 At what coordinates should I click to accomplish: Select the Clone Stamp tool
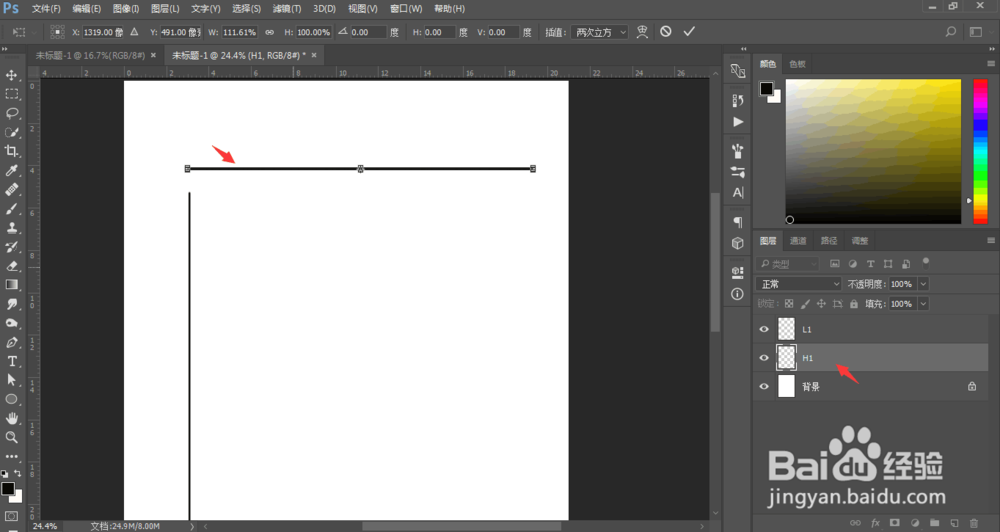[x=11, y=228]
